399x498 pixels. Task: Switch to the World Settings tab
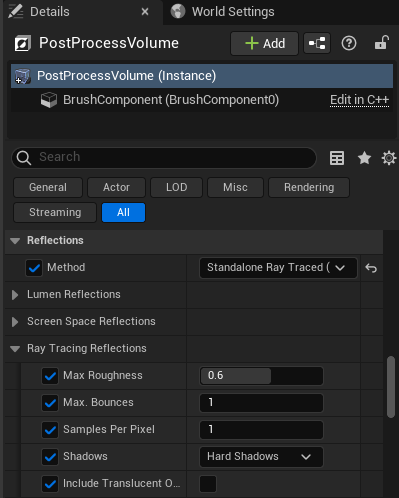click(x=233, y=12)
